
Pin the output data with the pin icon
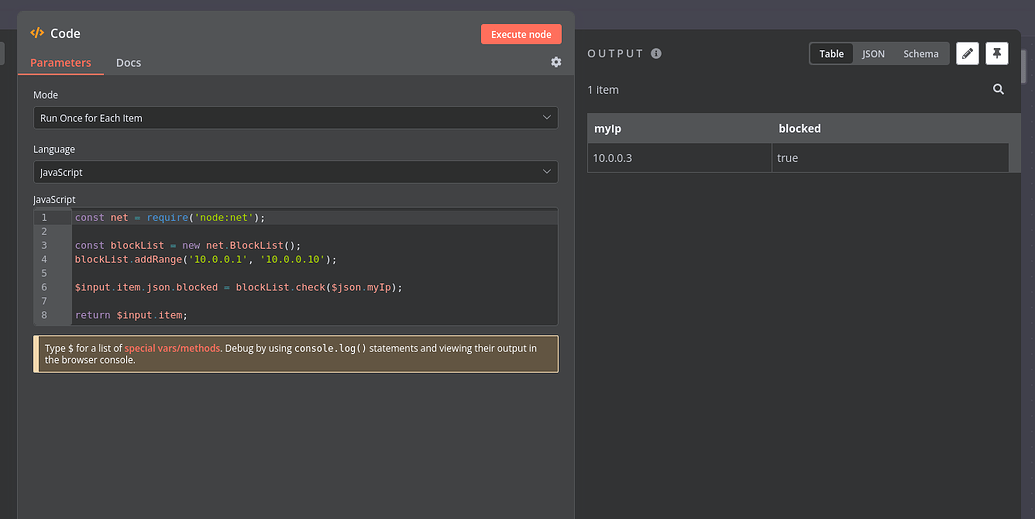(997, 53)
